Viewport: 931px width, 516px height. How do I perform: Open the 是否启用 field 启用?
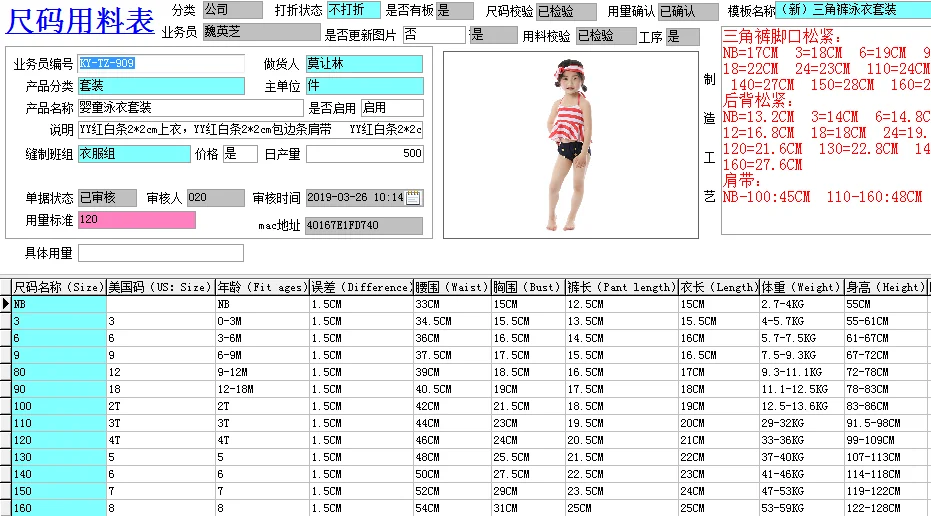point(392,108)
